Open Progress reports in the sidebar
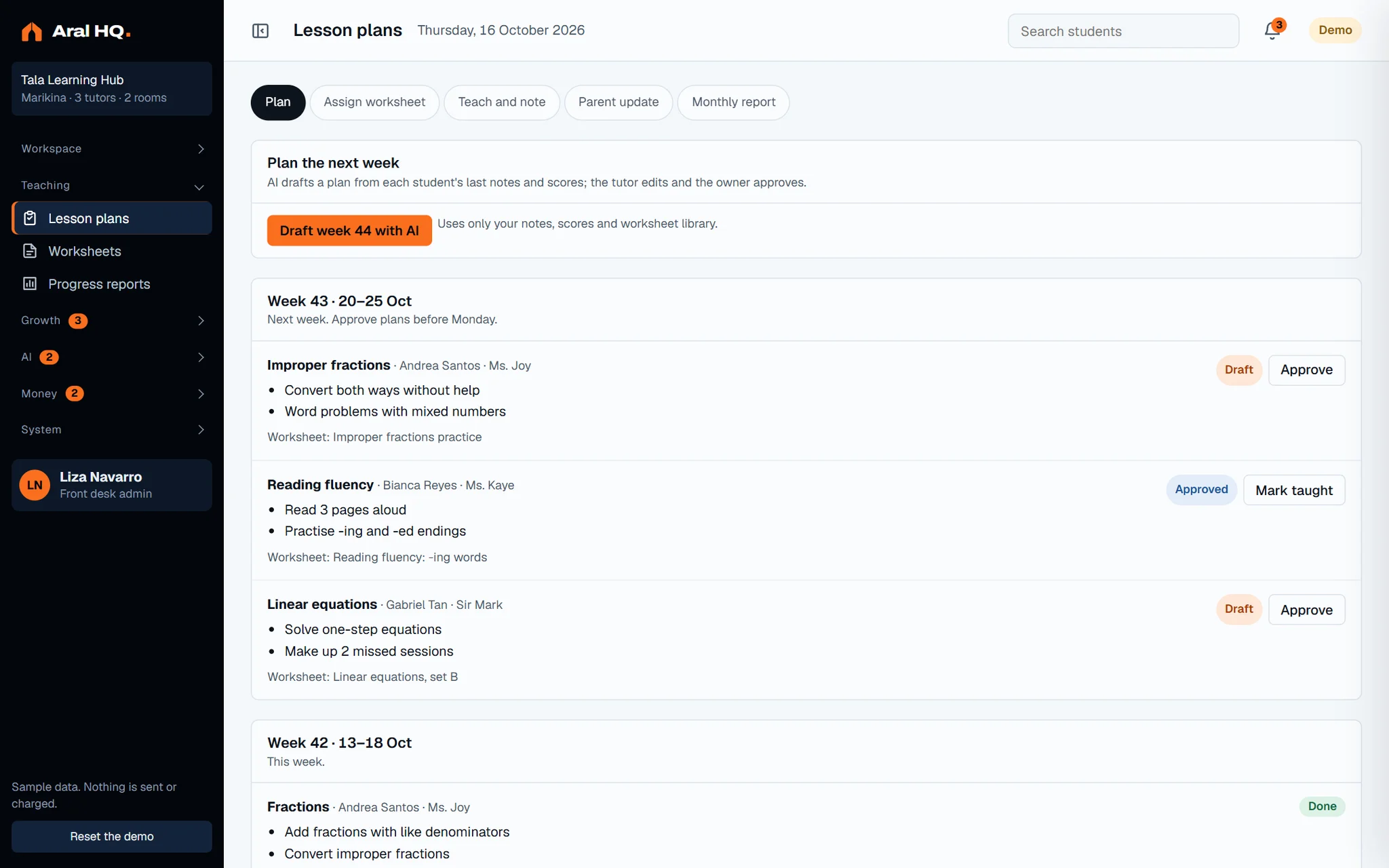 click(112, 284)
